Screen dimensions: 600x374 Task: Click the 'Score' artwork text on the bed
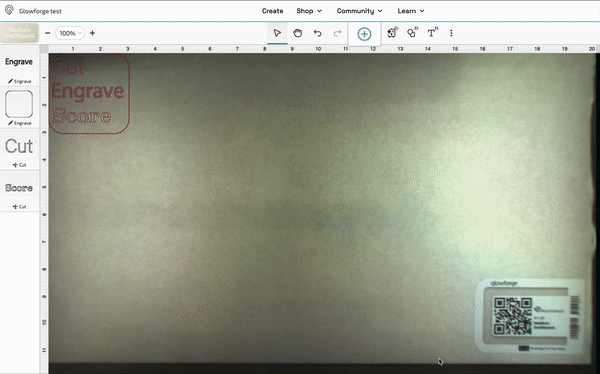(82, 116)
